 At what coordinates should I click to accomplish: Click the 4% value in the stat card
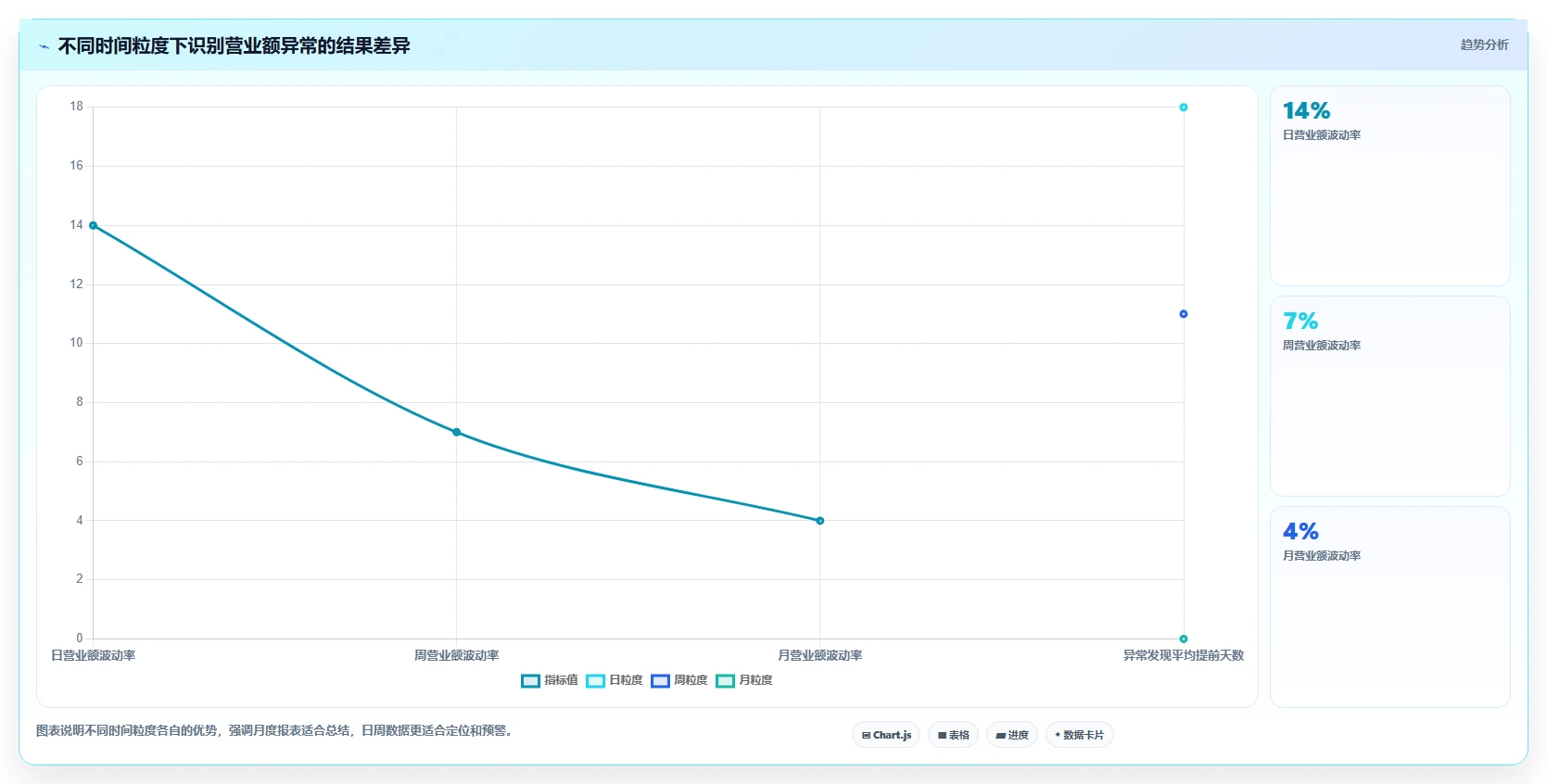(1300, 532)
